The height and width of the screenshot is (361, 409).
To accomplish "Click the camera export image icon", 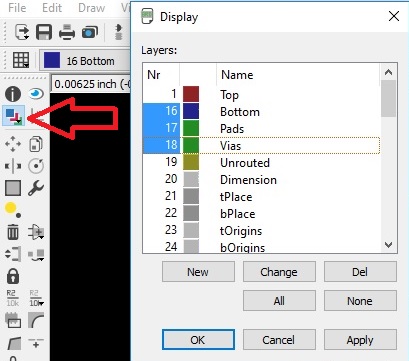I will click(x=89, y=32).
